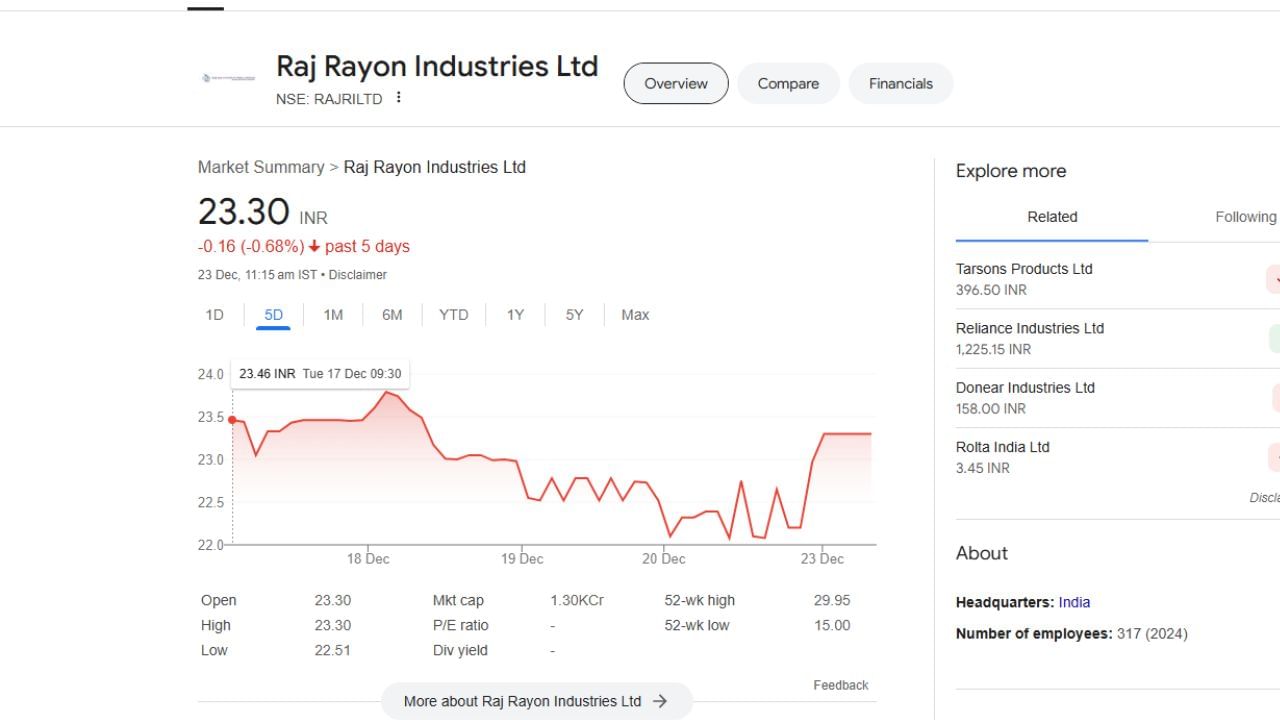Screen dimensions: 1280x720
Task: Click the -0.16 (-0.68%) change value
Action: (x=251, y=246)
